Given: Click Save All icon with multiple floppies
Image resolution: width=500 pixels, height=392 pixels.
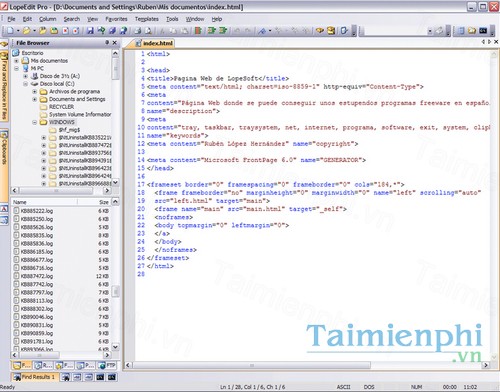Looking at the screenshot, I should tap(112, 31).
